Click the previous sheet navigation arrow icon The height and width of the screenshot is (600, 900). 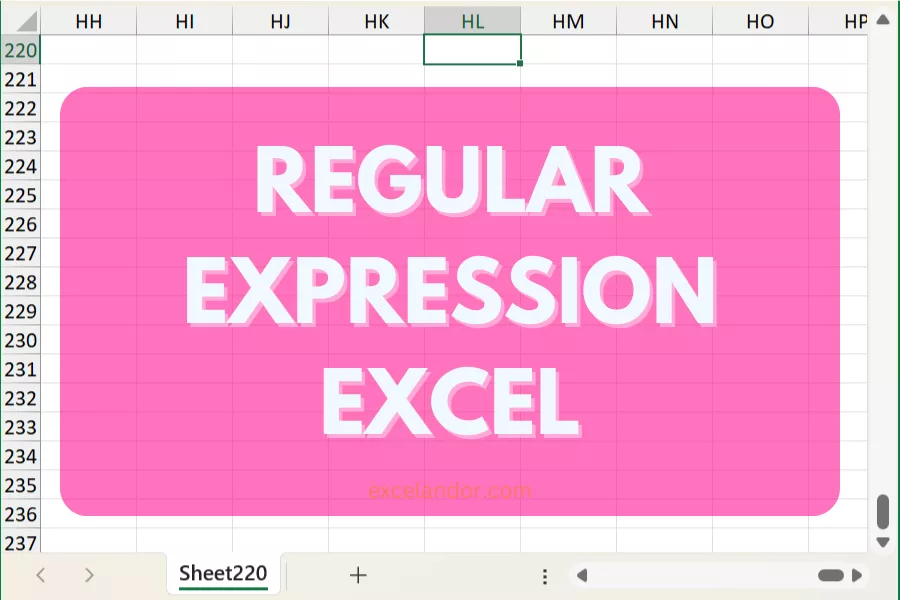point(40,575)
